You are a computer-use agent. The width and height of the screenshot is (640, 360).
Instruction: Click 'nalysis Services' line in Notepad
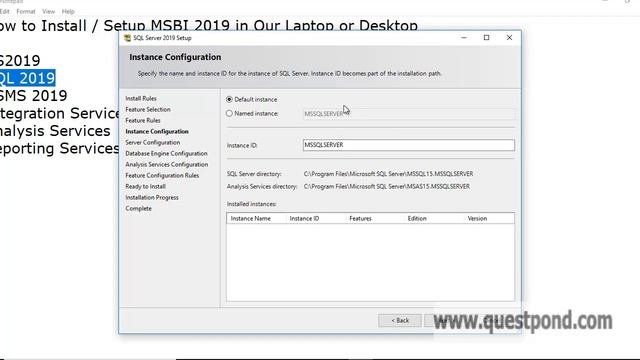tap(55, 131)
